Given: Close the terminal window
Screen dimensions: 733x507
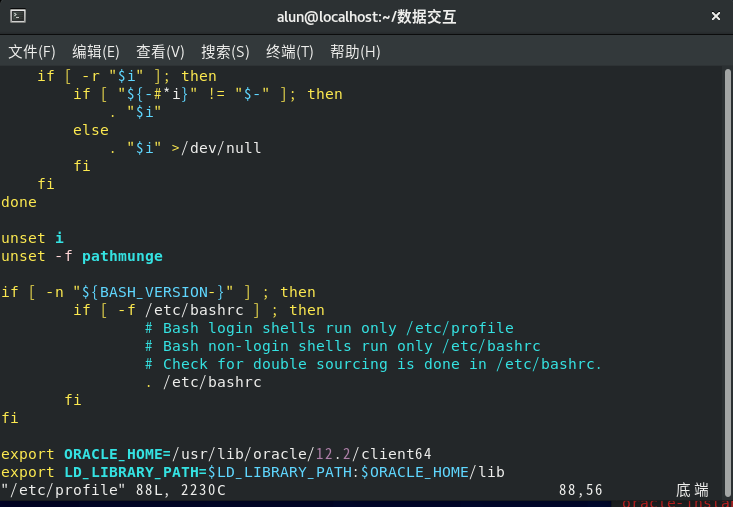Looking at the screenshot, I should coord(715,17).
